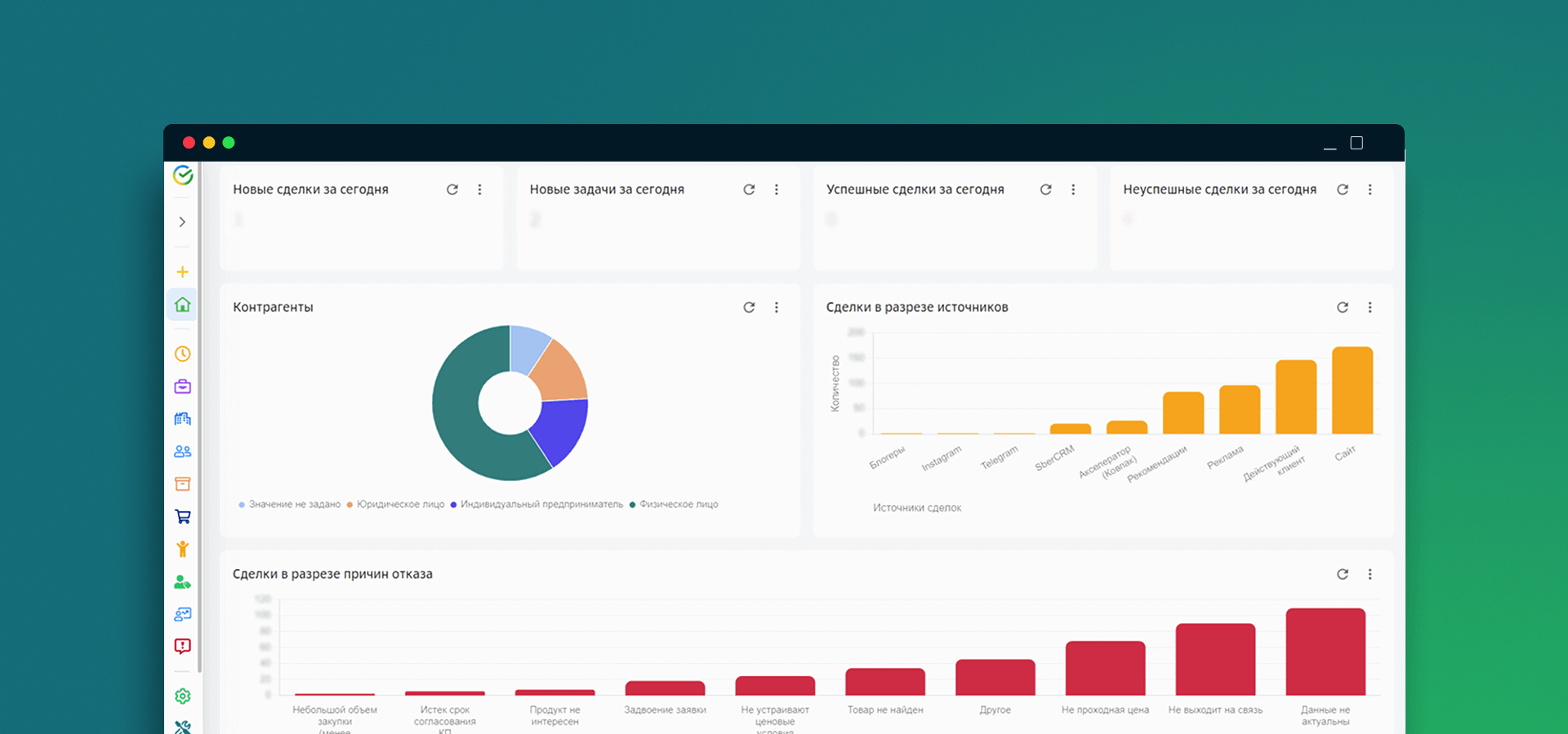
Task: Open the shopping cart icon
Action: [x=182, y=517]
